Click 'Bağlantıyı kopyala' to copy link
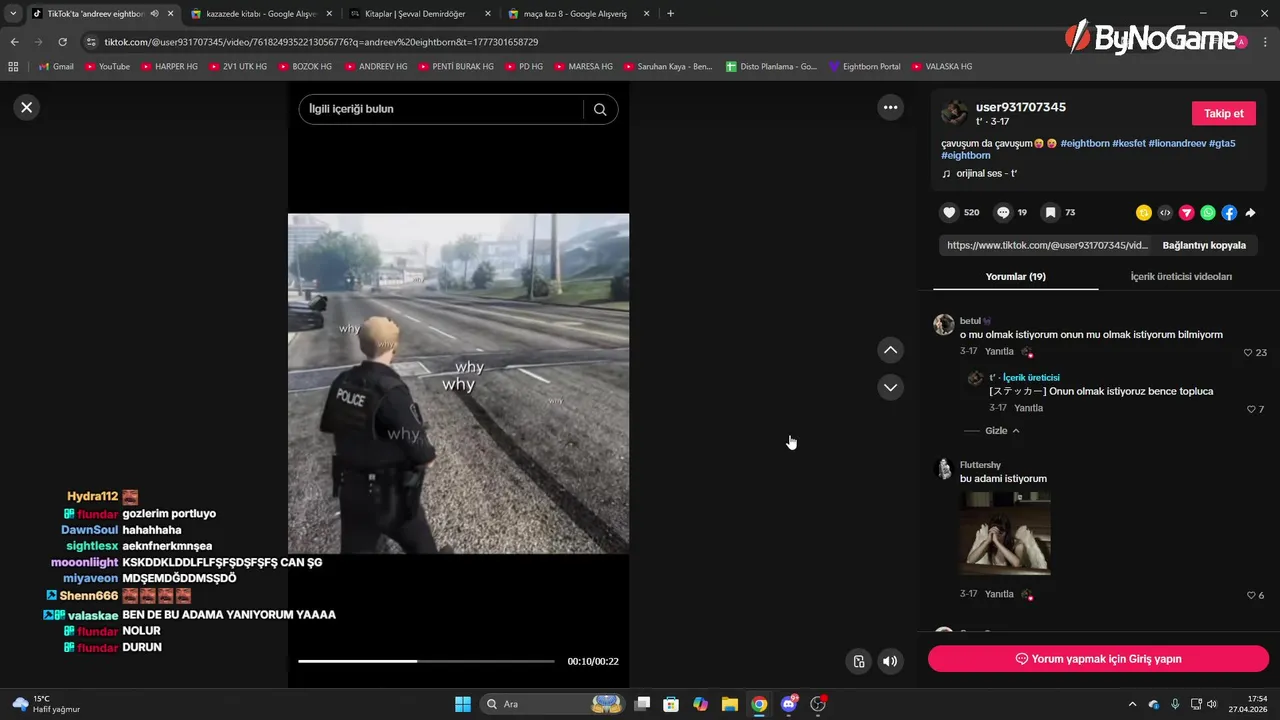1280x720 pixels. 1204,245
